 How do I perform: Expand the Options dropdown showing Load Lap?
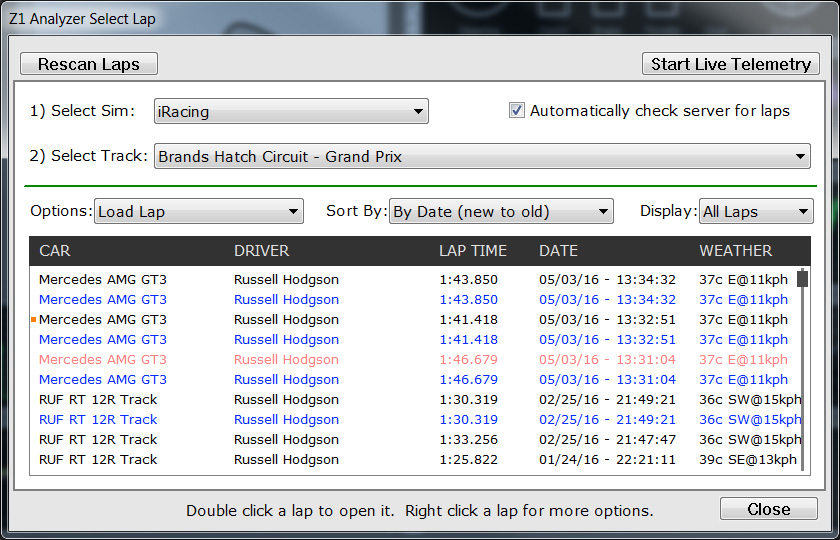(x=199, y=211)
